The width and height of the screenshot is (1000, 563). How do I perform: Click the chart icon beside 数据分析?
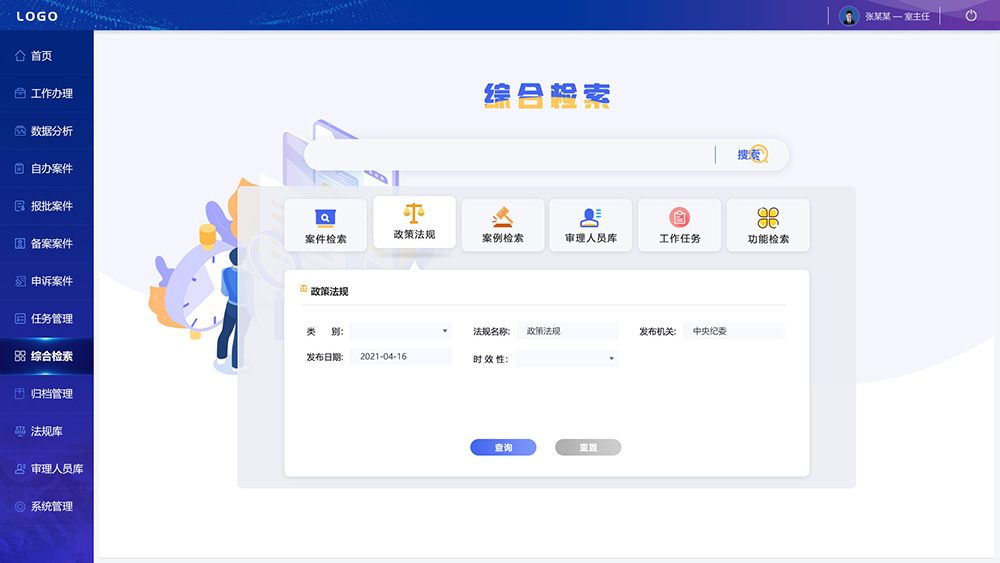20,131
